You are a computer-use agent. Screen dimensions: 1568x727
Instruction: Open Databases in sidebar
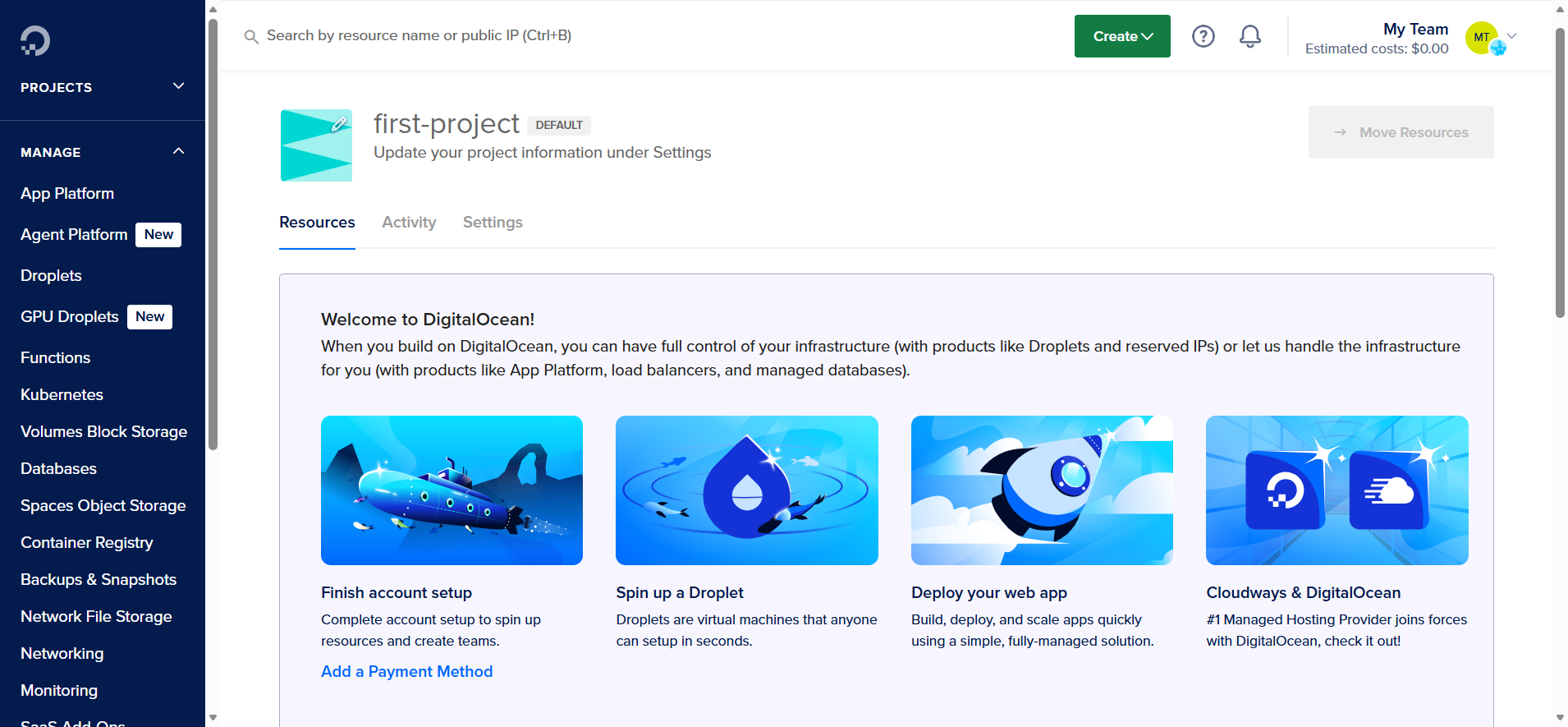point(58,468)
